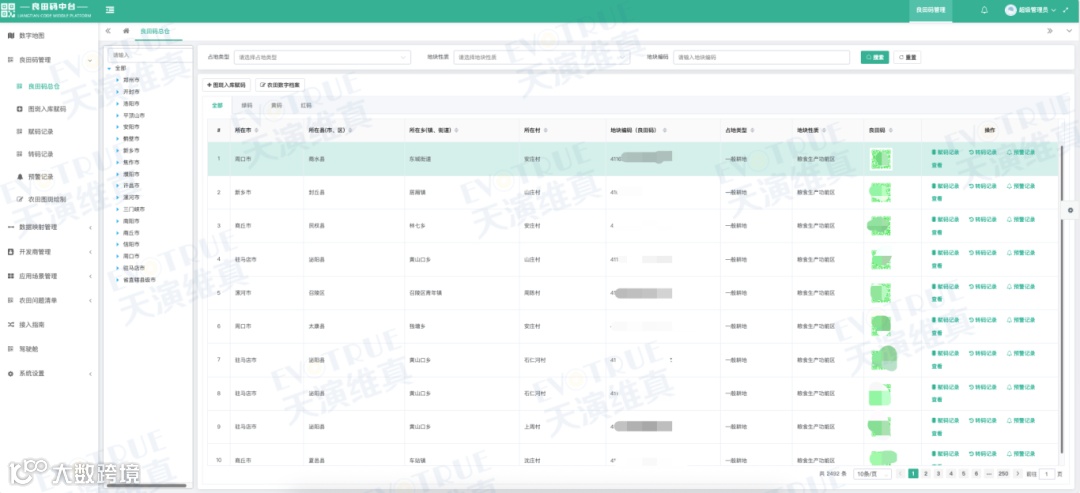Open 转码记录 link in row 2

tap(983, 186)
